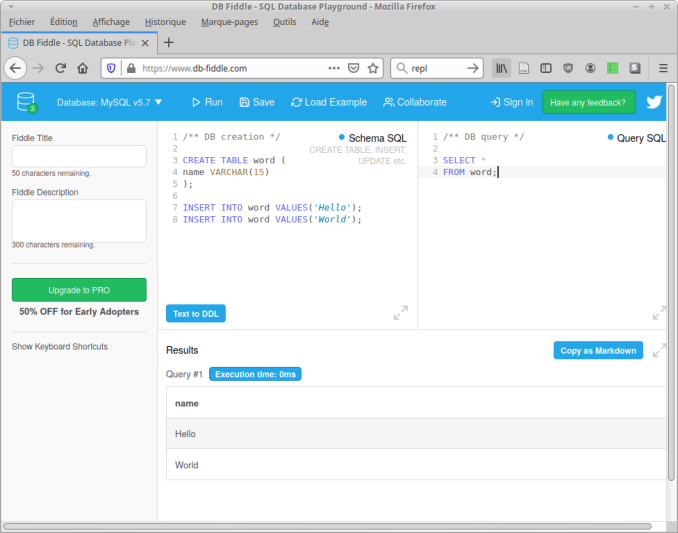Save the fiddle
Image resolution: width=678 pixels, height=533 pixels.
[257, 102]
